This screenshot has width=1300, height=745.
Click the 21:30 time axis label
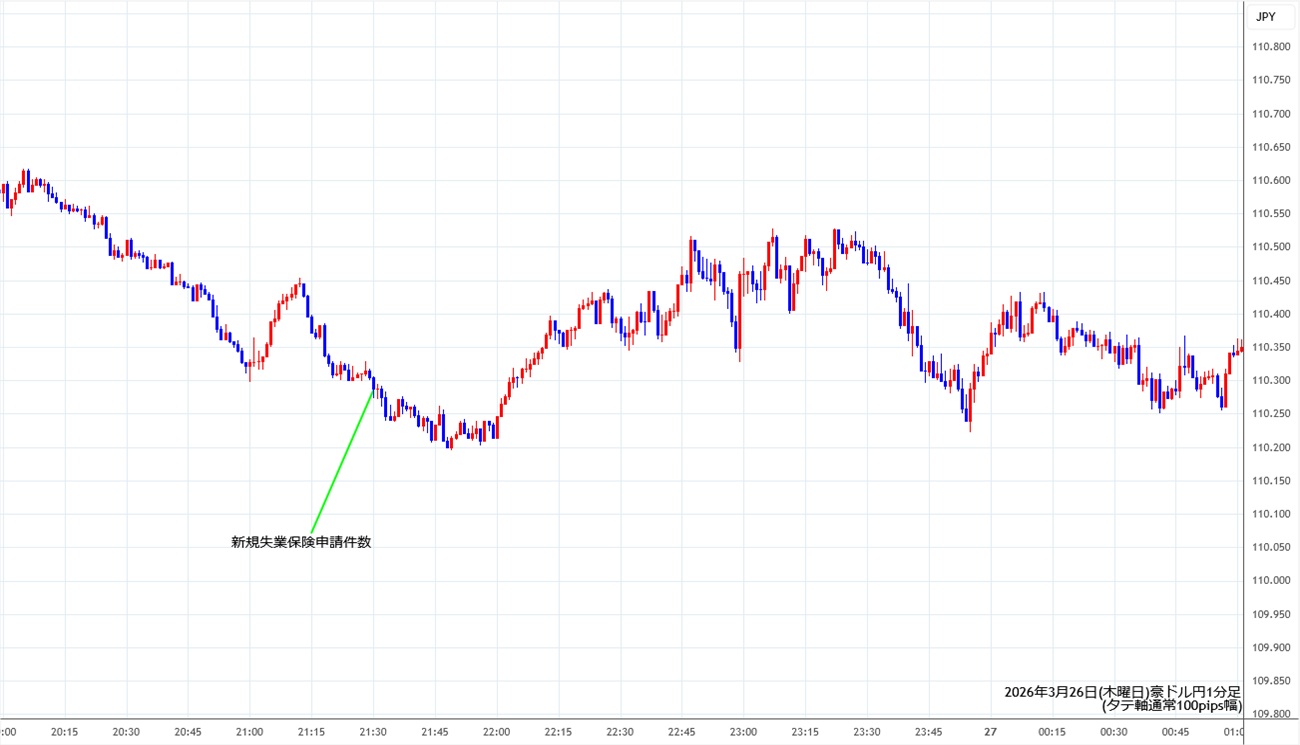pyautogui.click(x=373, y=732)
